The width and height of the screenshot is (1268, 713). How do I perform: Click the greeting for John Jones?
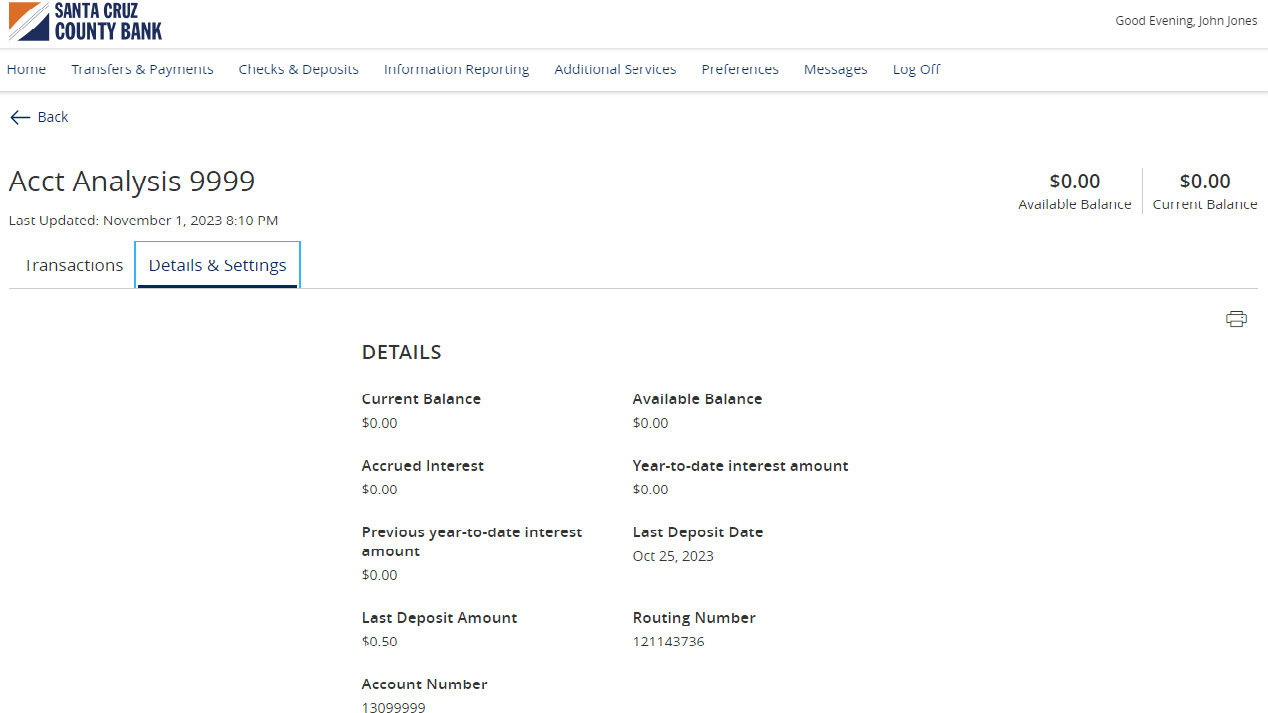[x=1186, y=20]
